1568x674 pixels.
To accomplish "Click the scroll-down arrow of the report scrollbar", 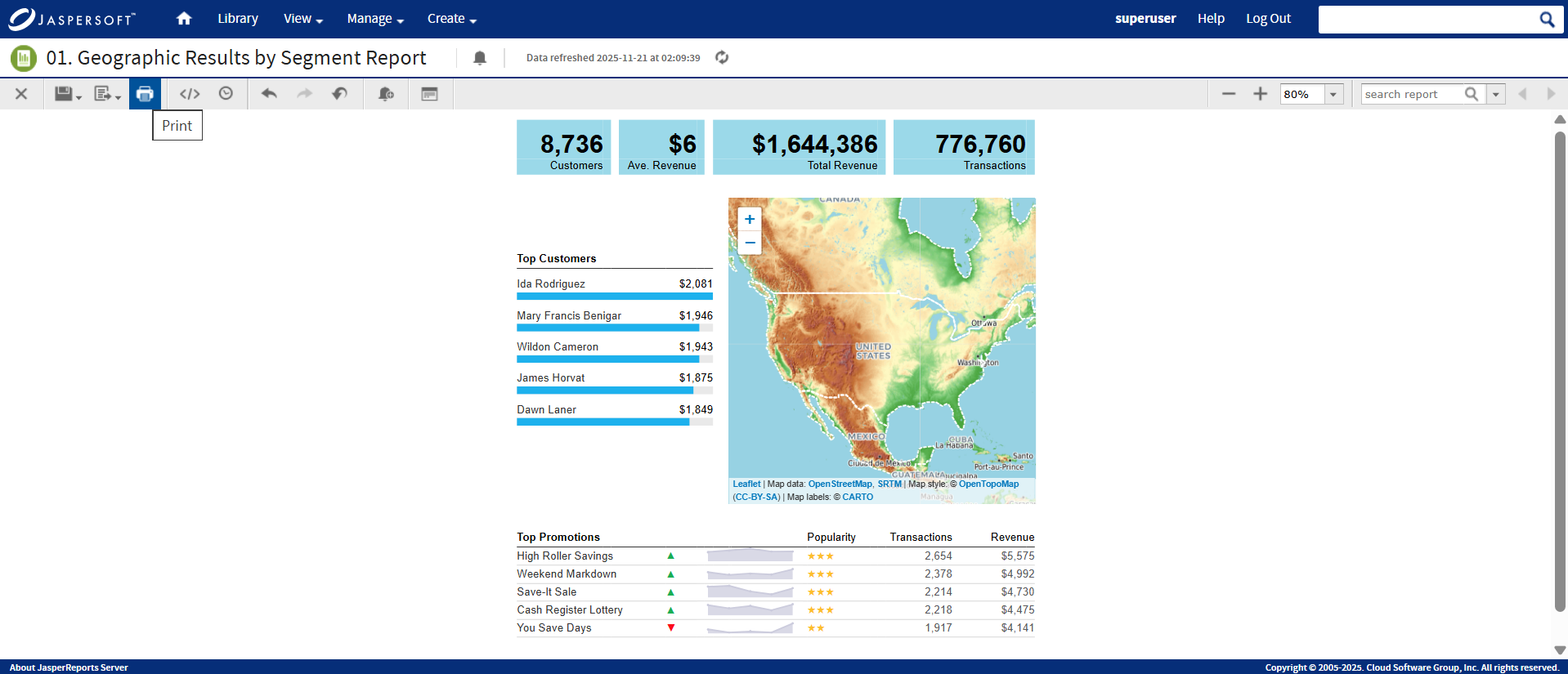I will point(1560,650).
